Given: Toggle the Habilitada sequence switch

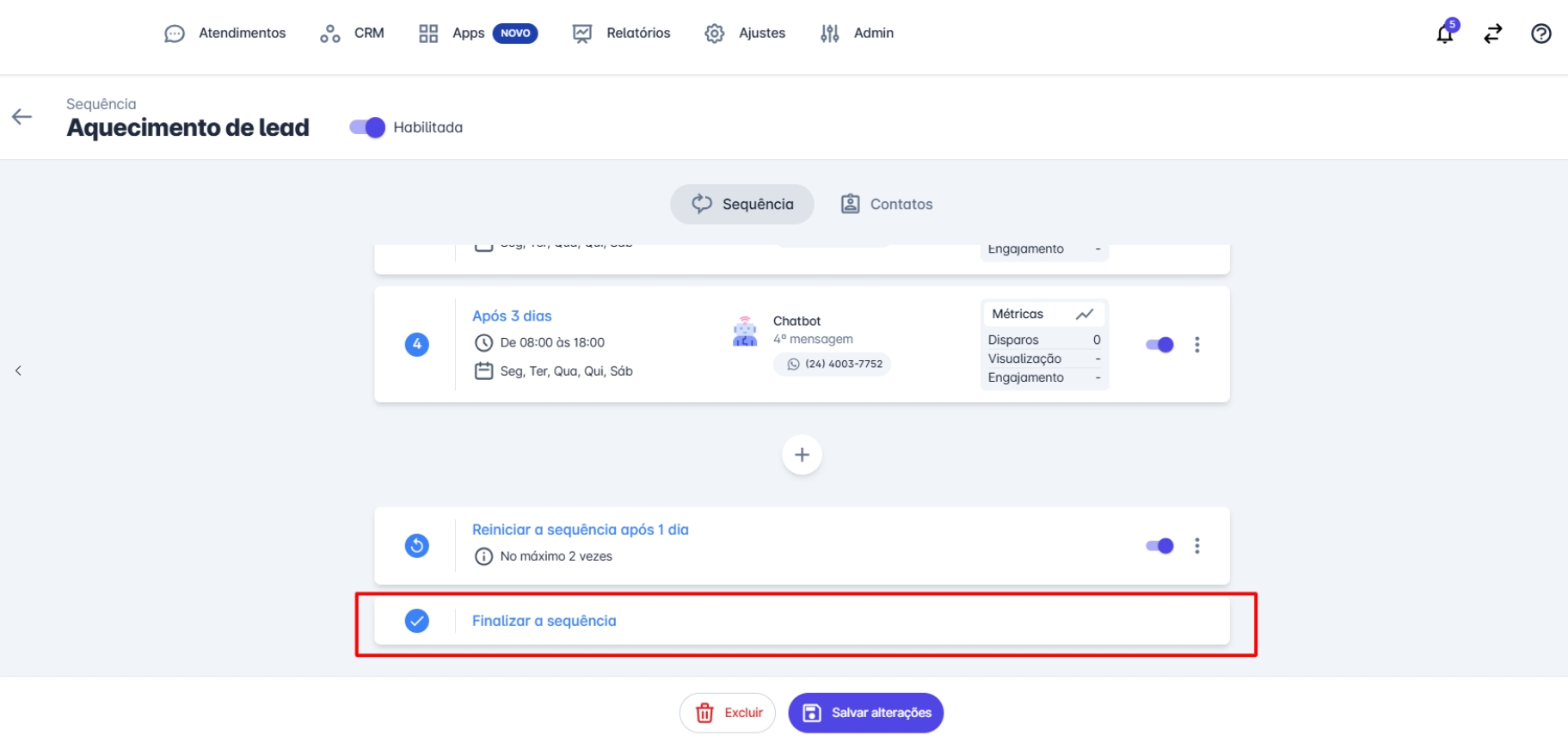Looking at the screenshot, I should coord(367,127).
